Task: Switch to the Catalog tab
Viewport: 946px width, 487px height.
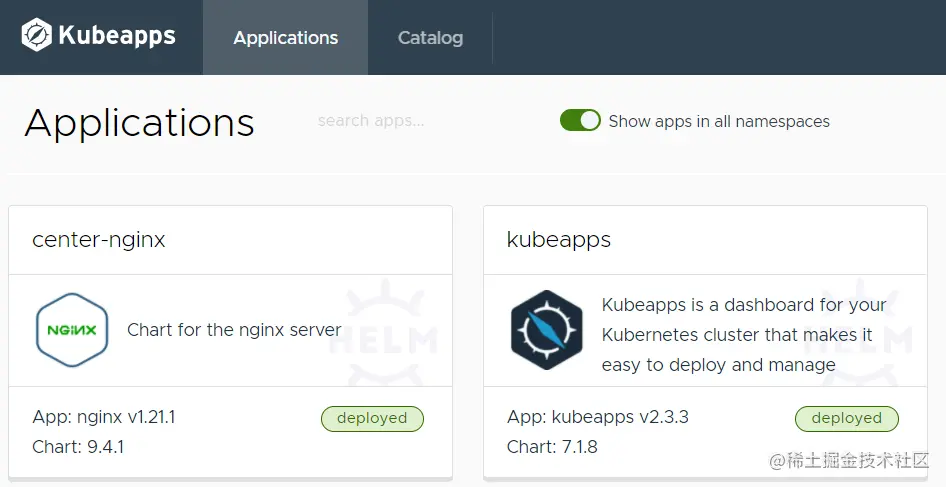Action: 430,38
